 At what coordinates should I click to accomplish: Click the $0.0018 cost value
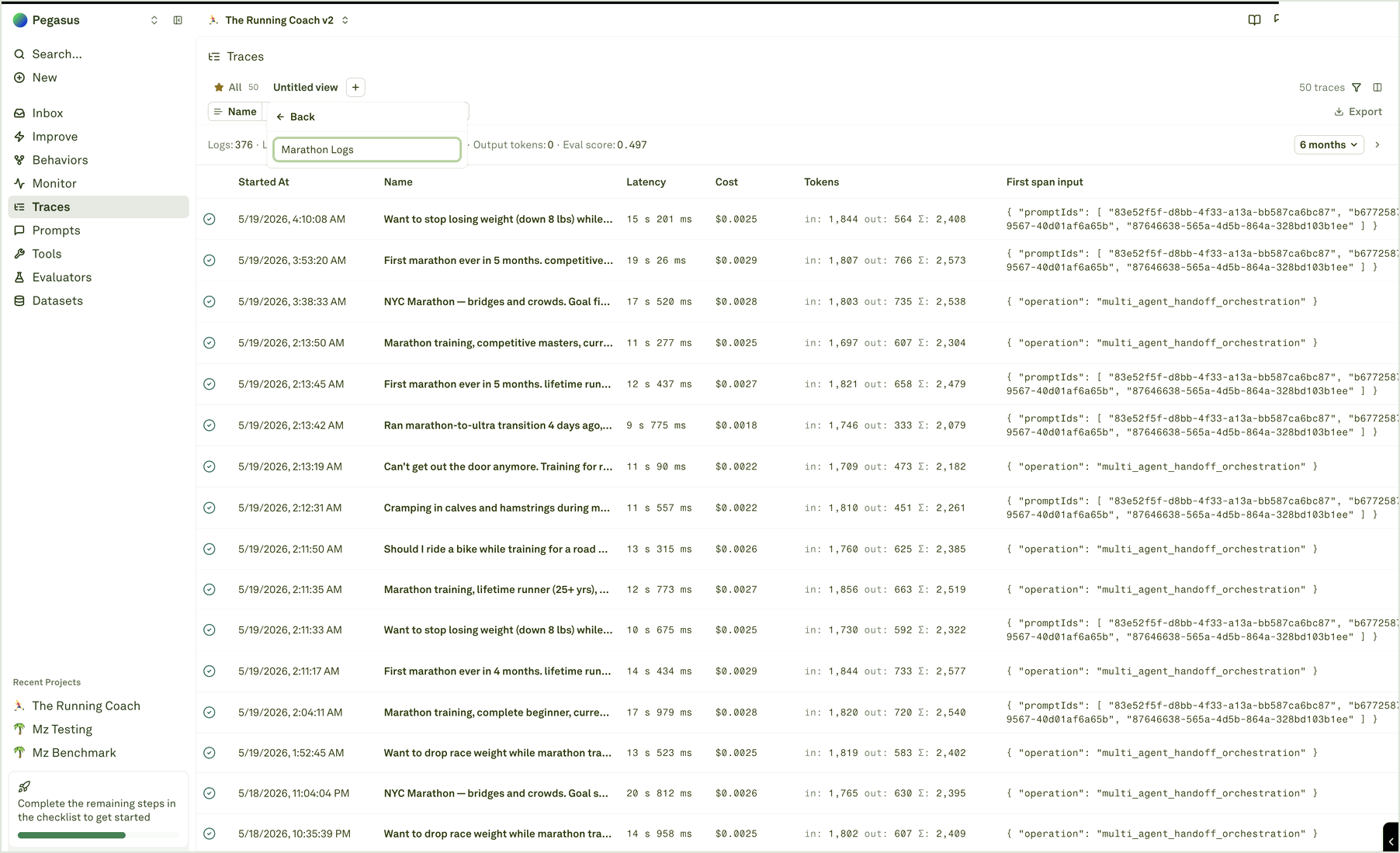coord(736,425)
